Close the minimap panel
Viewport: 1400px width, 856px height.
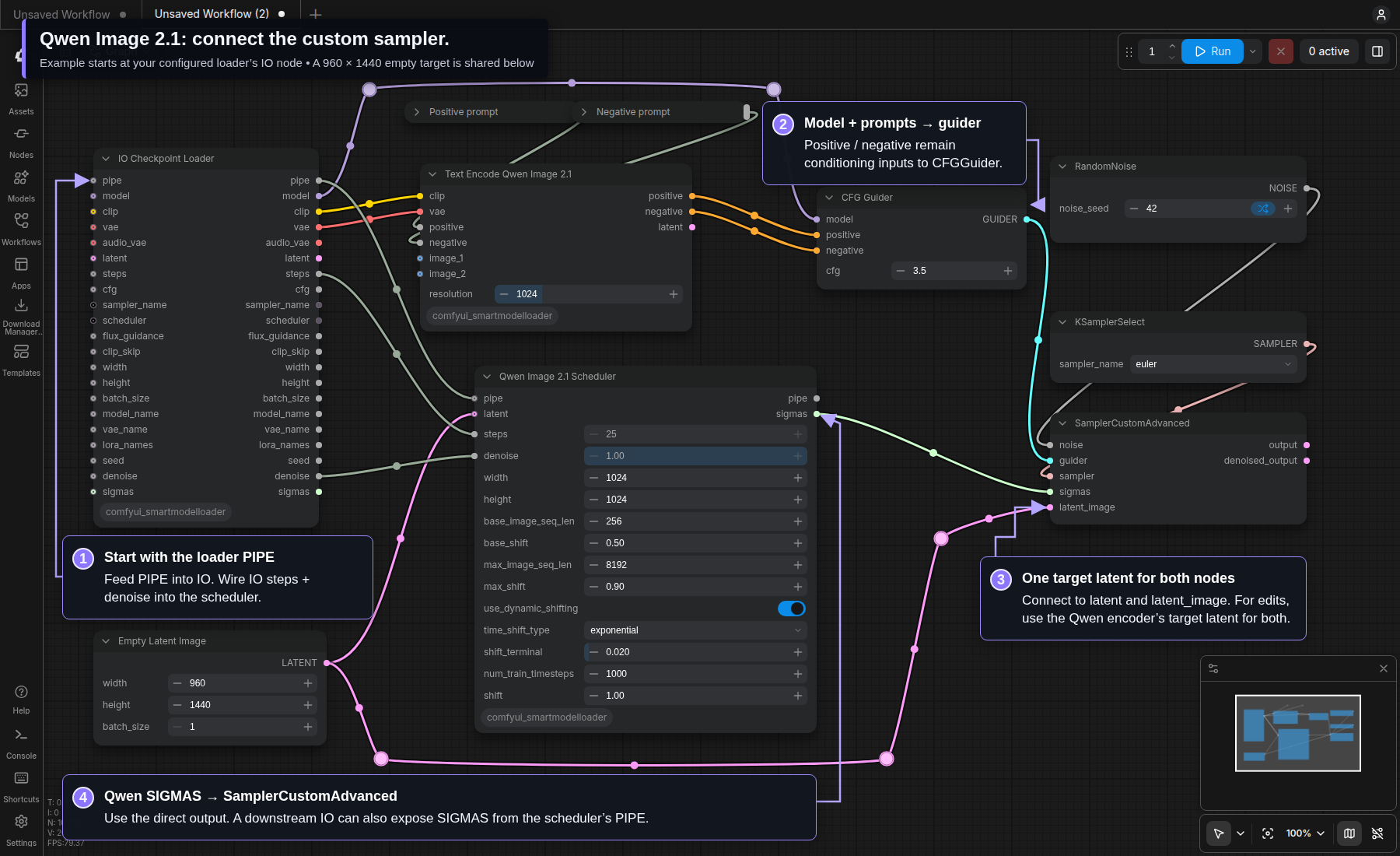(1384, 668)
